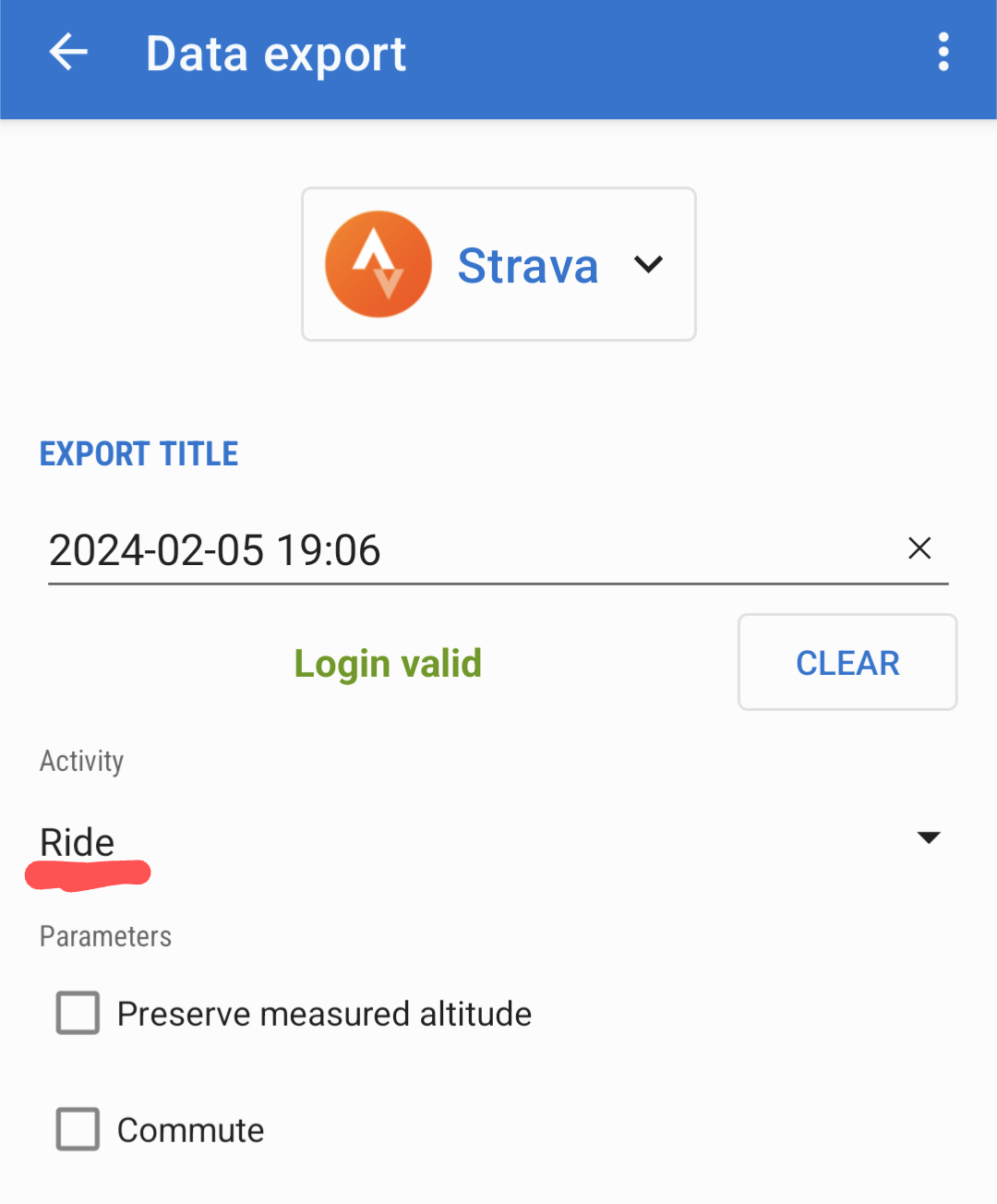Click the EXPORT TITLE section heading
The image size is (997, 1204).
tap(139, 454)
